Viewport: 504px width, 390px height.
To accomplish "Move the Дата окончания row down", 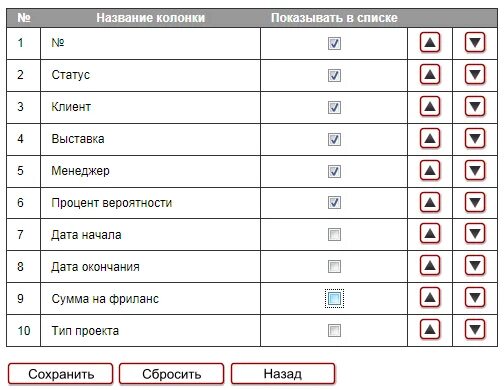I will [x=475, y=265].
